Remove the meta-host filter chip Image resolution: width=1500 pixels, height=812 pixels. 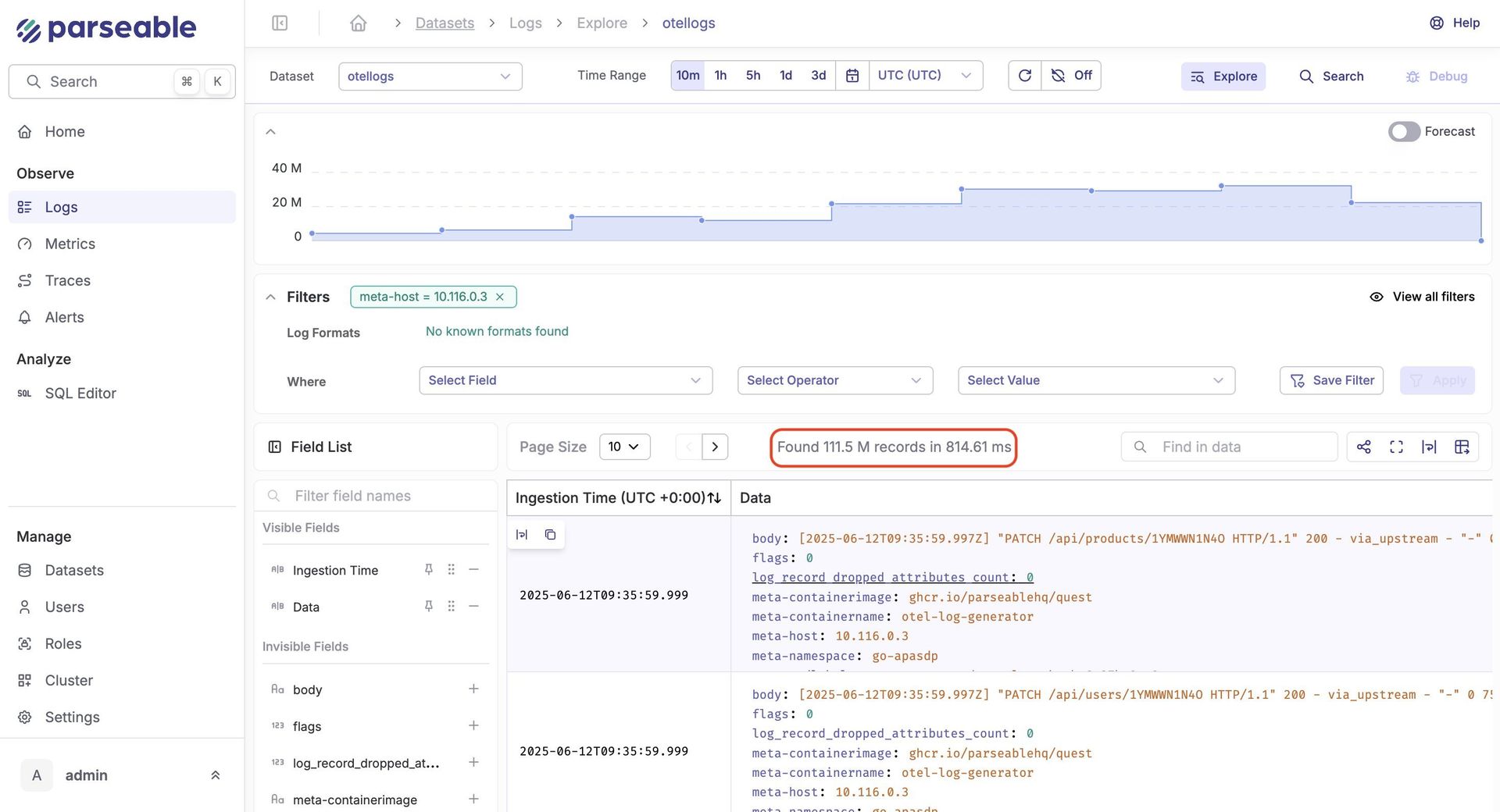pos(500,297)
